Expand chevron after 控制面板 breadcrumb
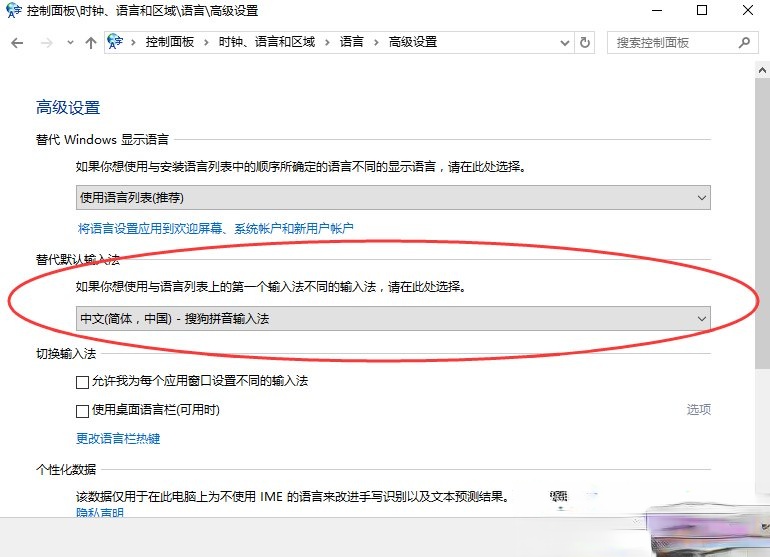The image size is (770, 557). (x=206, y=43)
